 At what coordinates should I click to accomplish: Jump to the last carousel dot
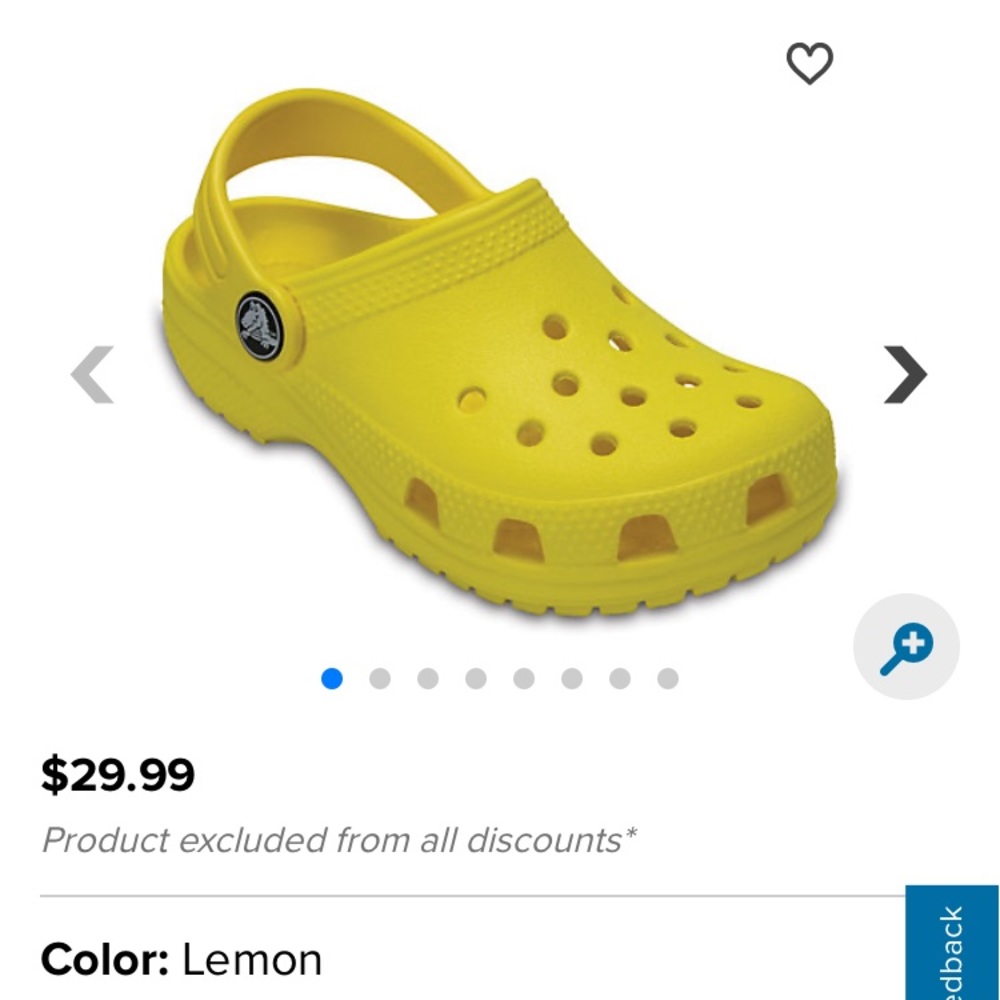pyautogui.click(x=668, y=679)
